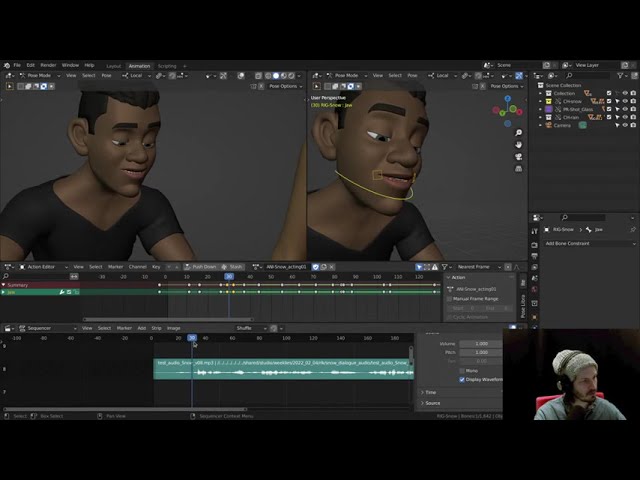The width and height of the screenshot is (640, 480).
Task: Open the File menu
Action: click(17, 65)
